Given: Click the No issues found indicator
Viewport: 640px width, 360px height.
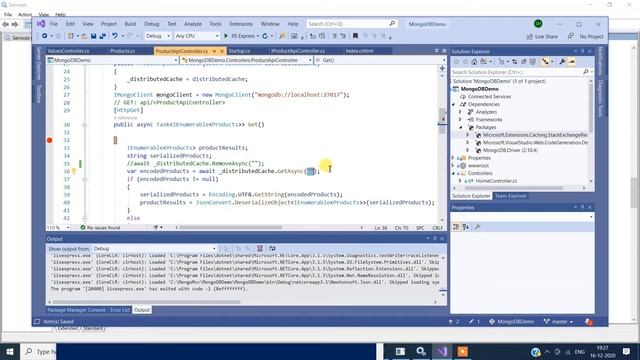Looking at the screenshot, I should pos(100,228).
